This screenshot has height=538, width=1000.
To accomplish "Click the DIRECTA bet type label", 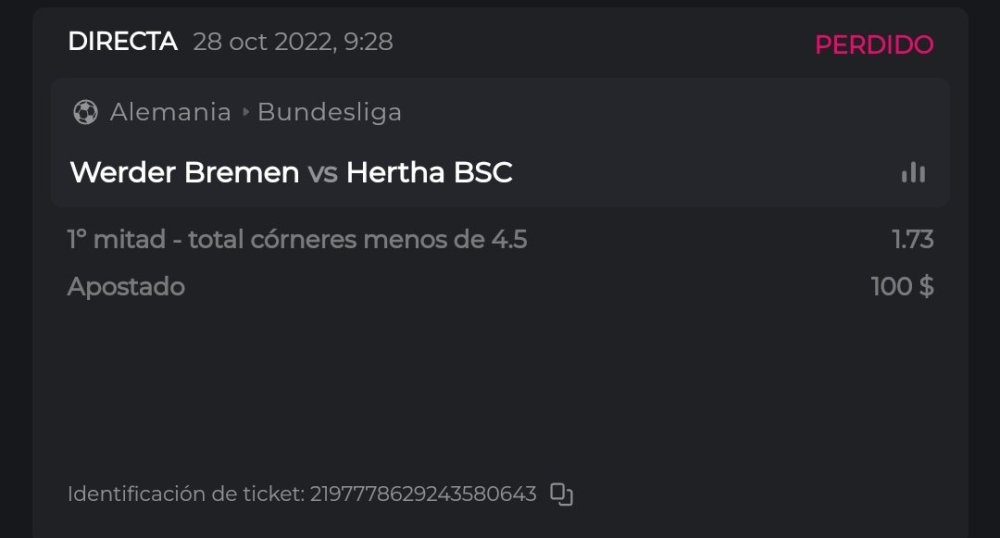I will (x=122, y=42).
